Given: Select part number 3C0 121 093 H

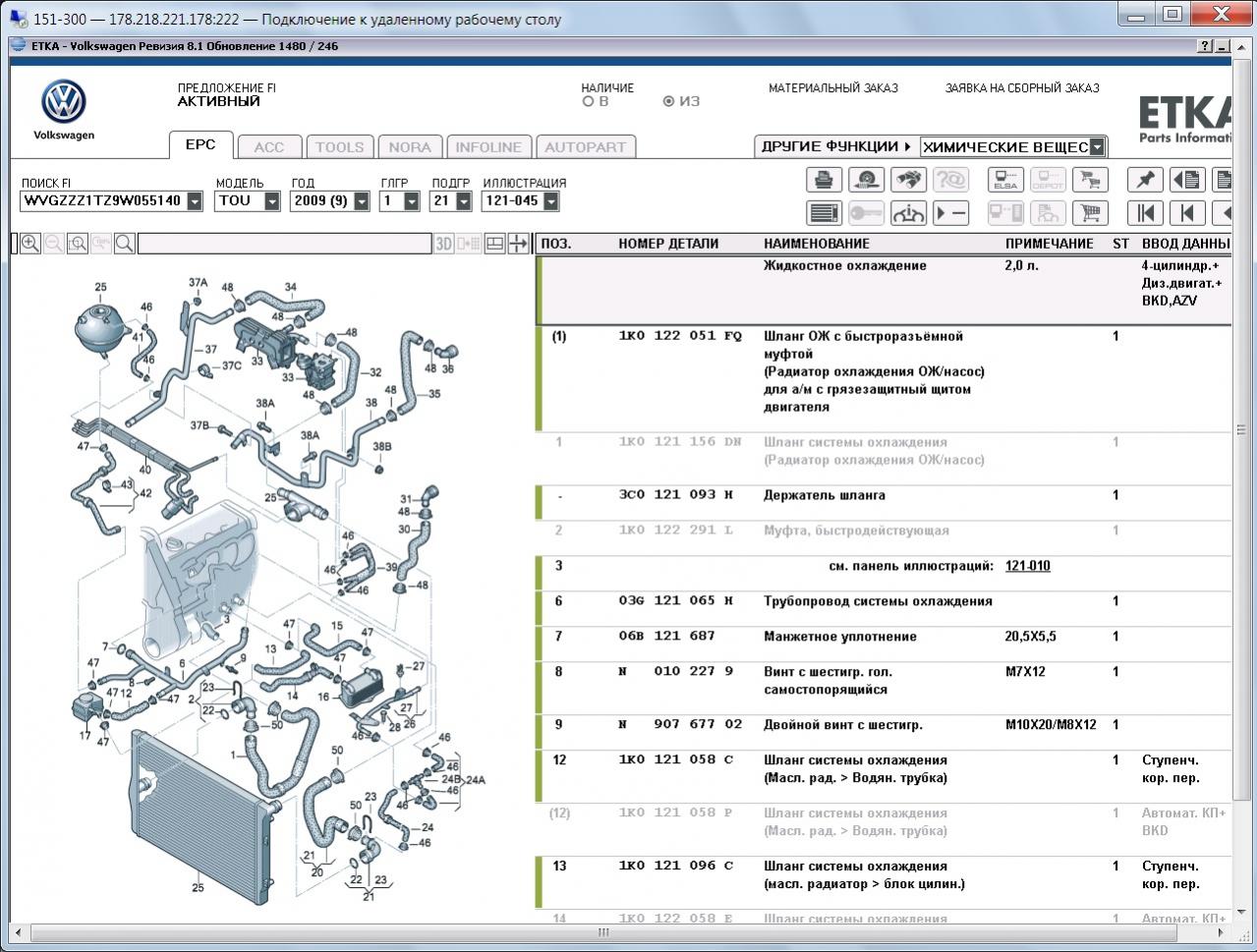Looking at the screenshot, I should [x=676, y=495].
